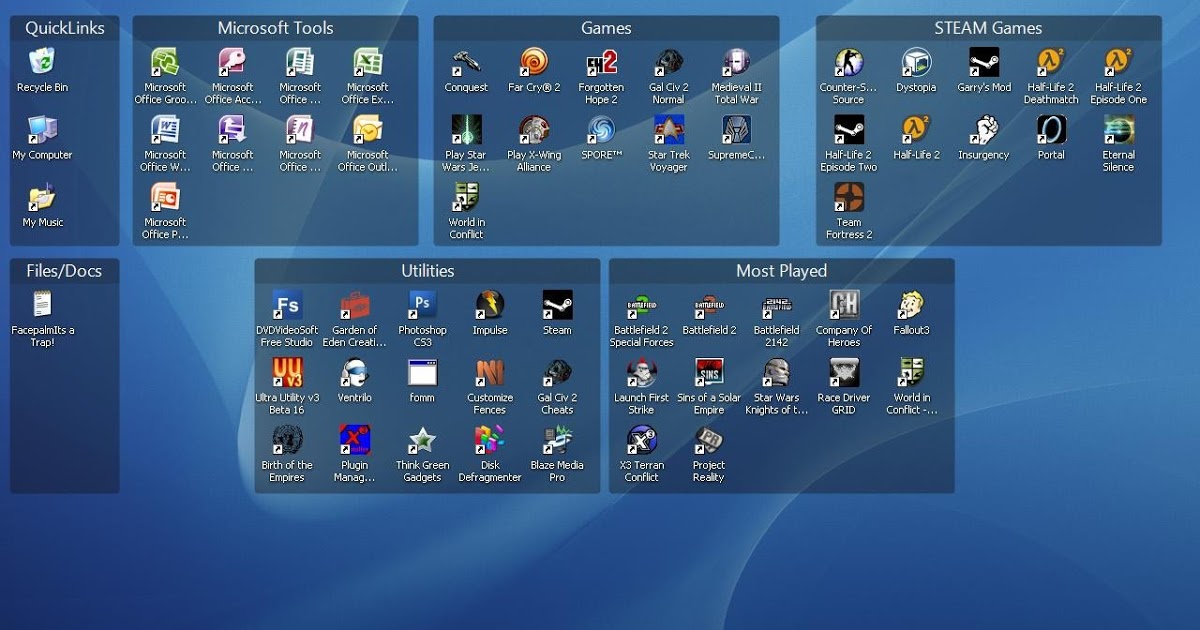This screenshot has width=1200, height=630.
Task: Open the Ventrilo icon
Action: tap(355, 372)
